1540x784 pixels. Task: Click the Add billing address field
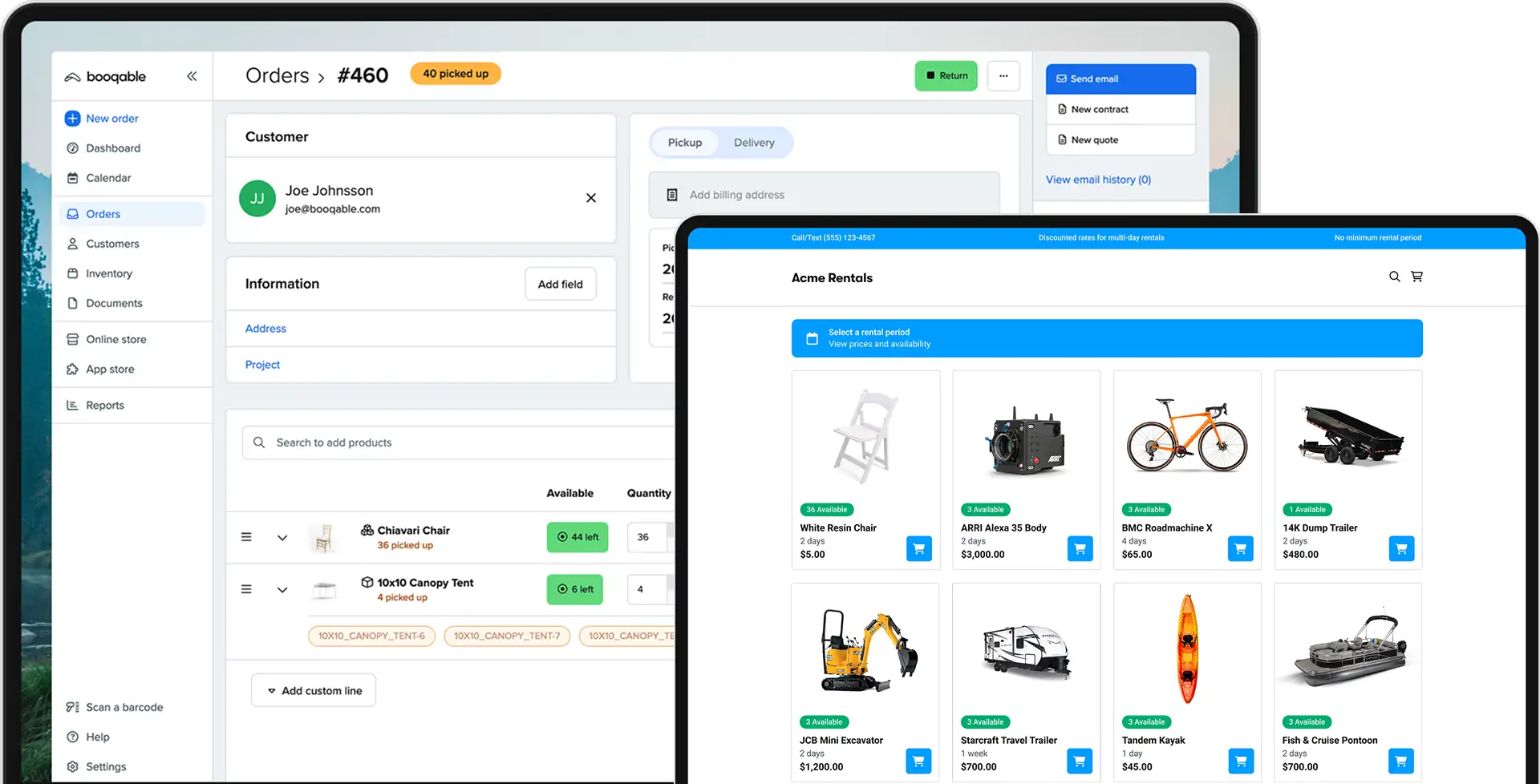coord(824,195)
